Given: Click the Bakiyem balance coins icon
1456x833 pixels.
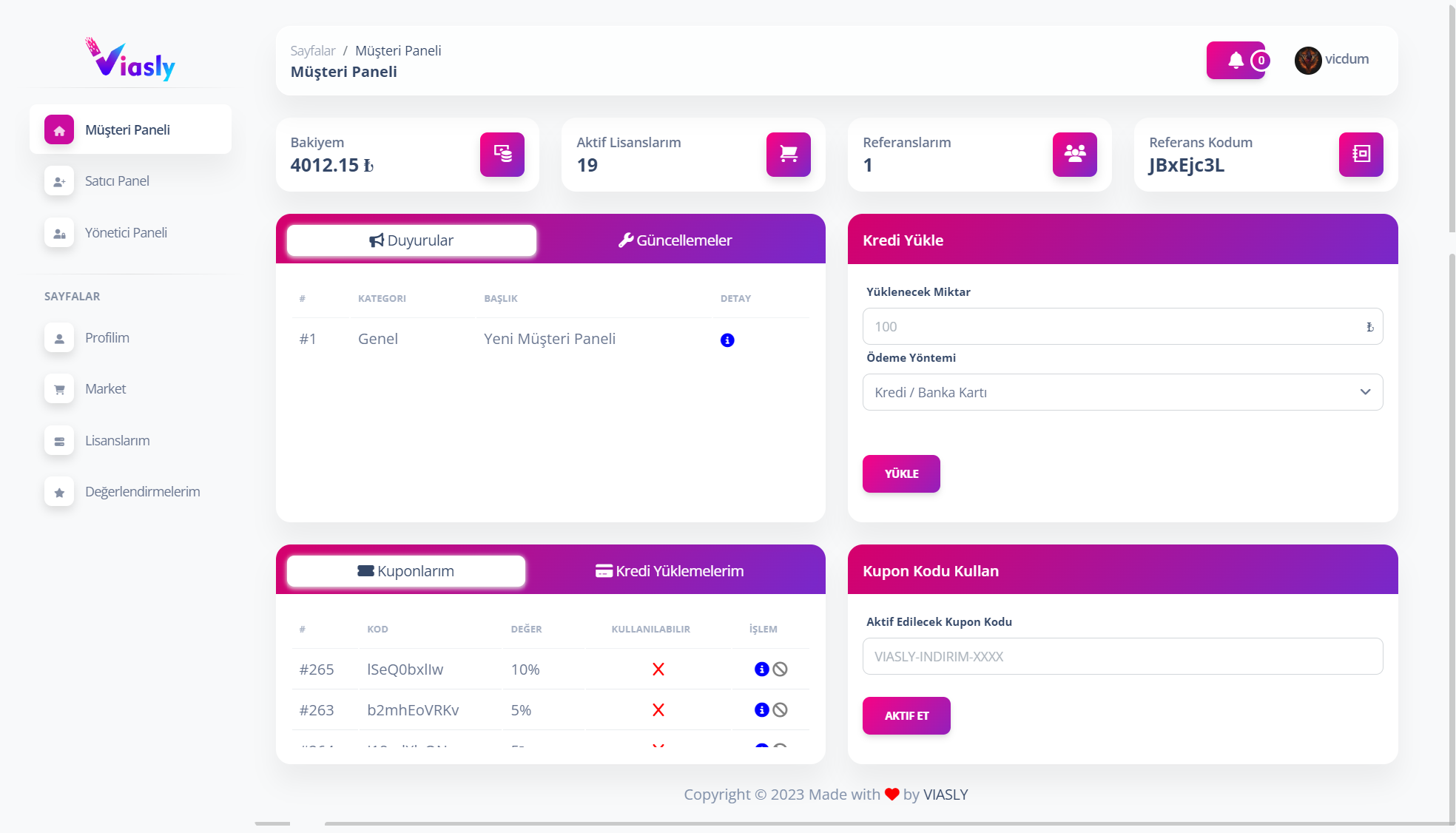Looking at the screenshot, I should (x=502, y=154).
